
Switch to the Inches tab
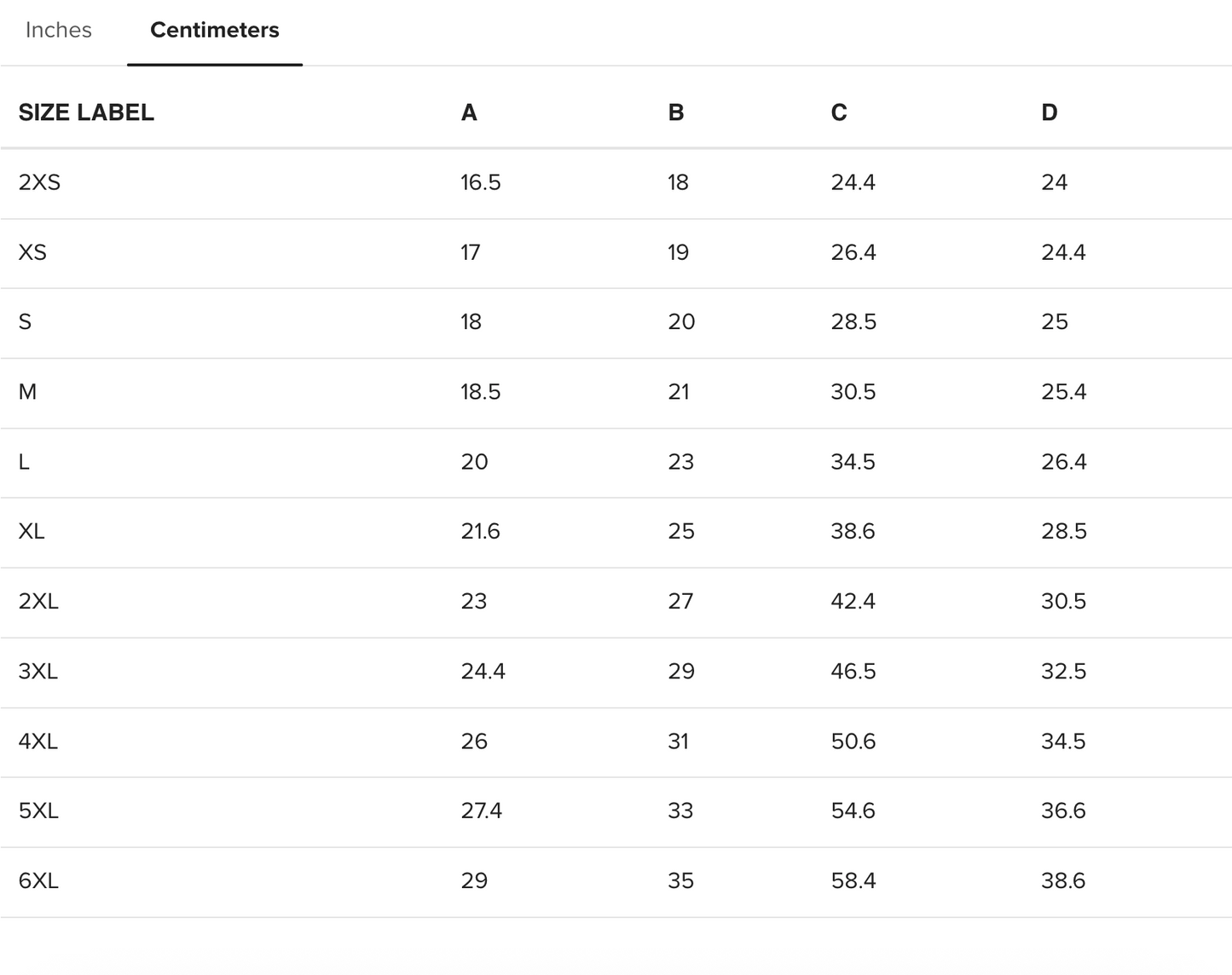58,30
